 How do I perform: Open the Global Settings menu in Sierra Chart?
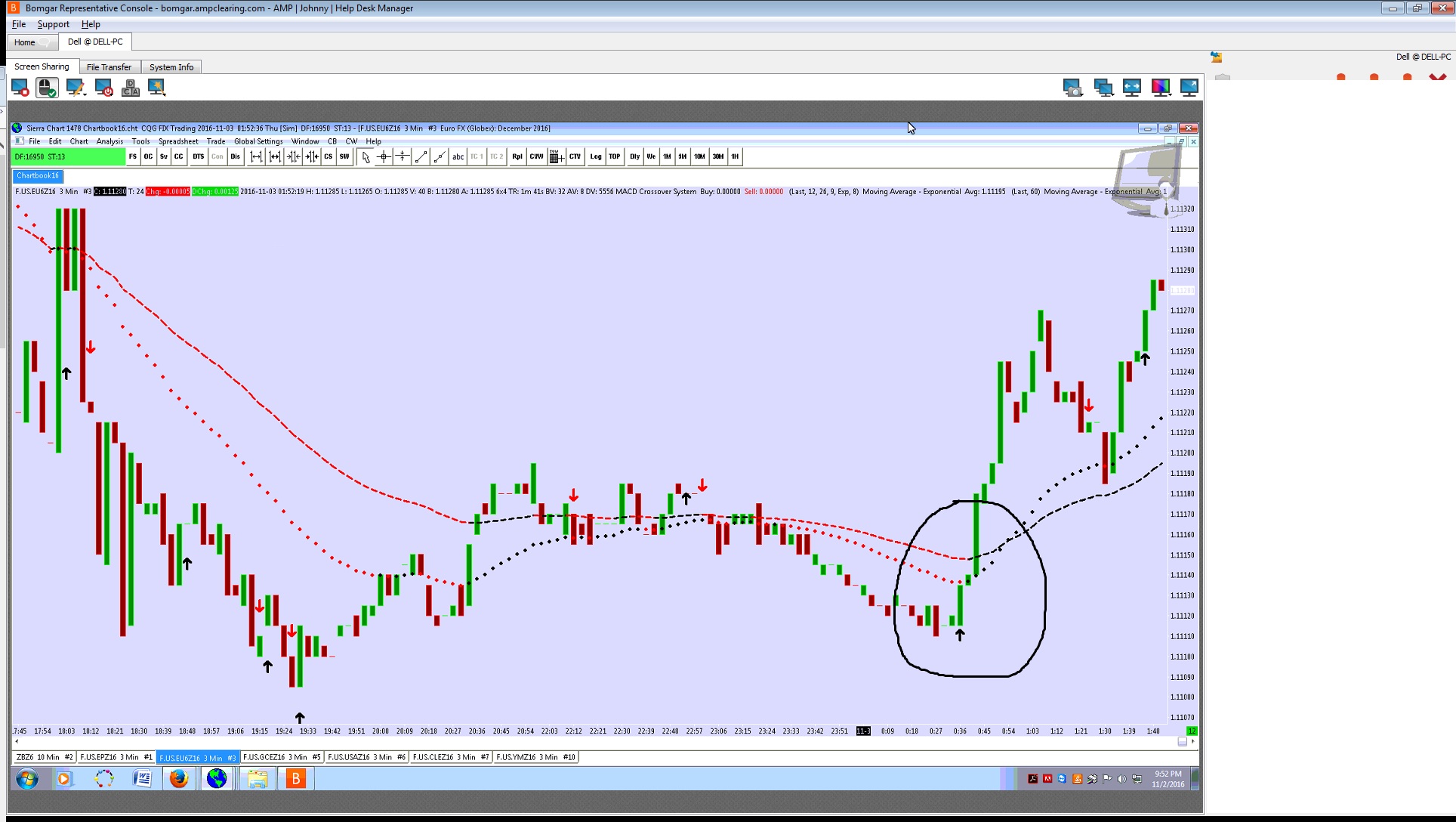pyautogui.click(x=258, y=141)
